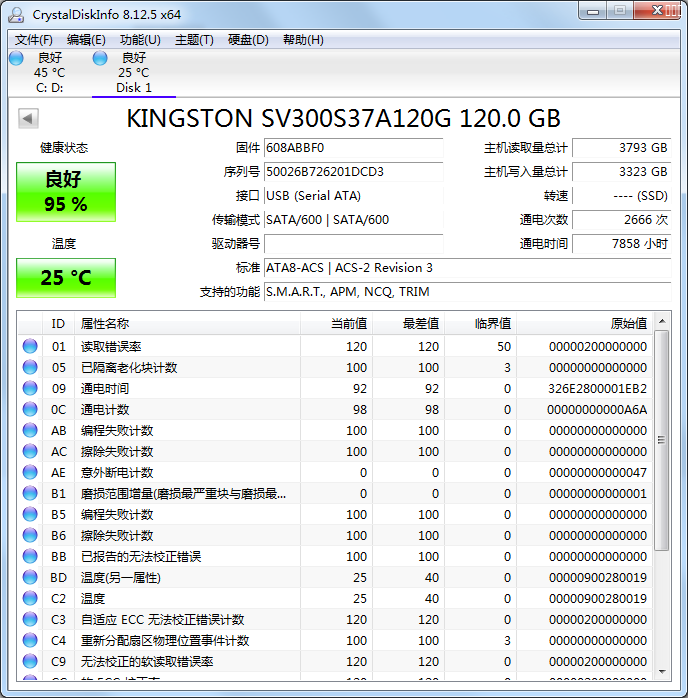The image size is (688, 698).
Task: Click the transfer mode field SATA/600
Action: click(354, 220)
